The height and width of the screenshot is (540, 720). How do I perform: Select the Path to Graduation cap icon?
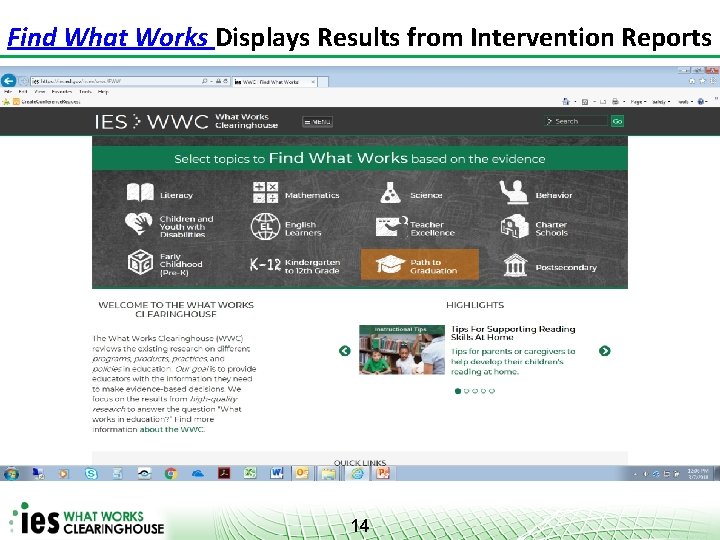point(390,264)
